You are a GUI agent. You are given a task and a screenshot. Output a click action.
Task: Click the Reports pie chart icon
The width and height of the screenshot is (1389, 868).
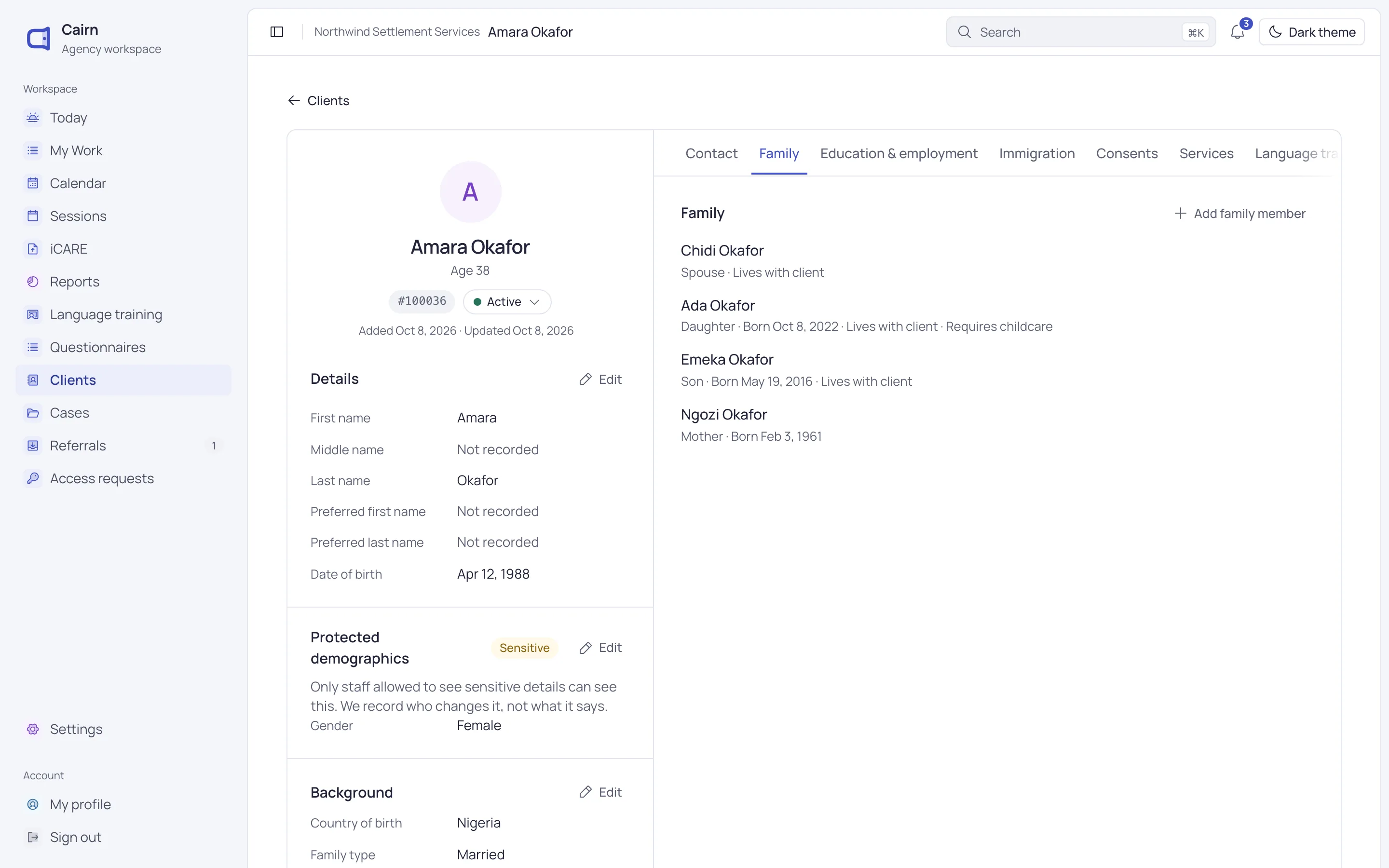coord(33,281)
